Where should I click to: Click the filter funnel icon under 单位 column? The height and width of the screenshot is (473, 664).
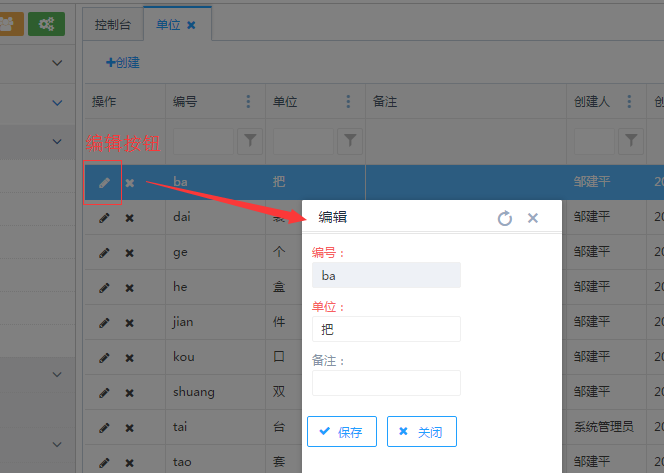pyautogui.click(x=350, y=142)
